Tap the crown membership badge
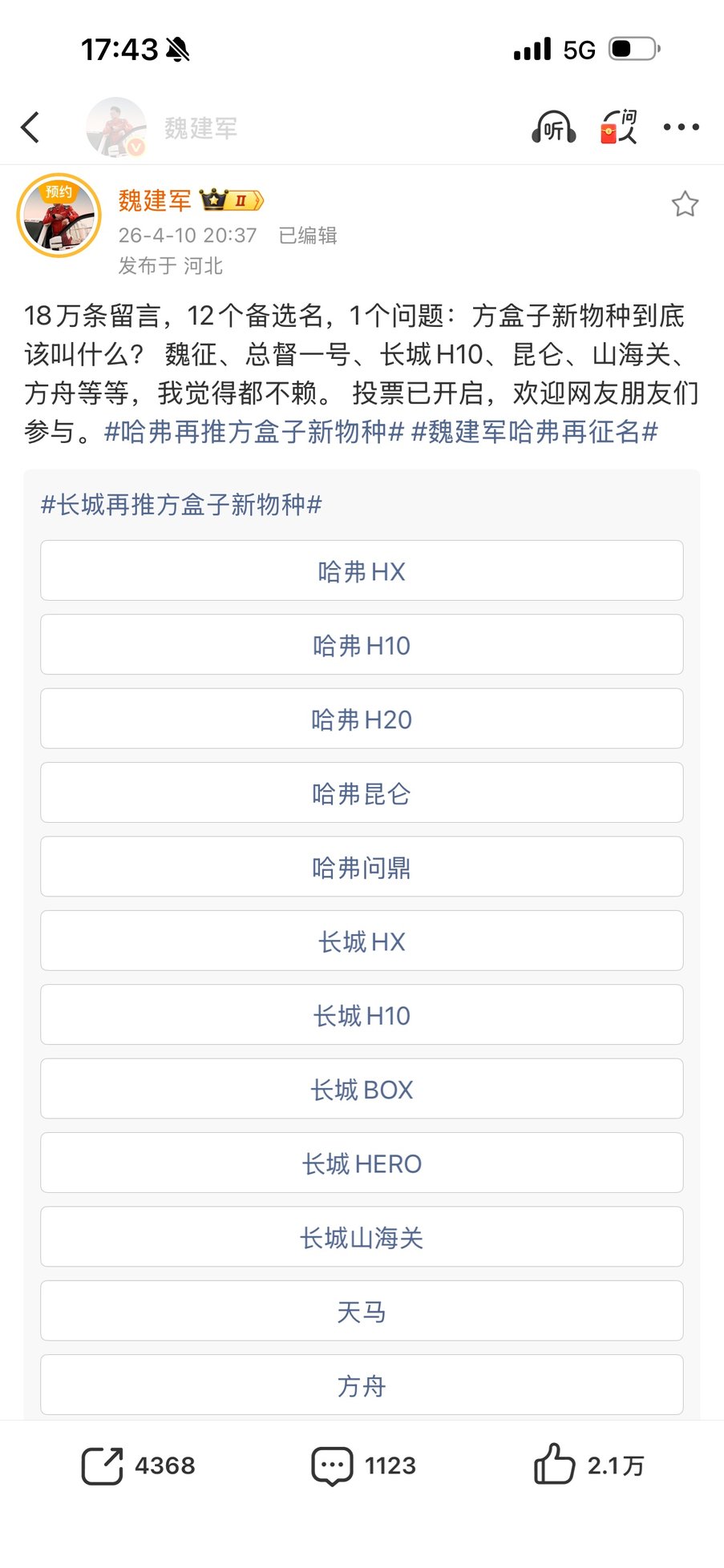The image size is (724, 1568). (x=231, y=200)
